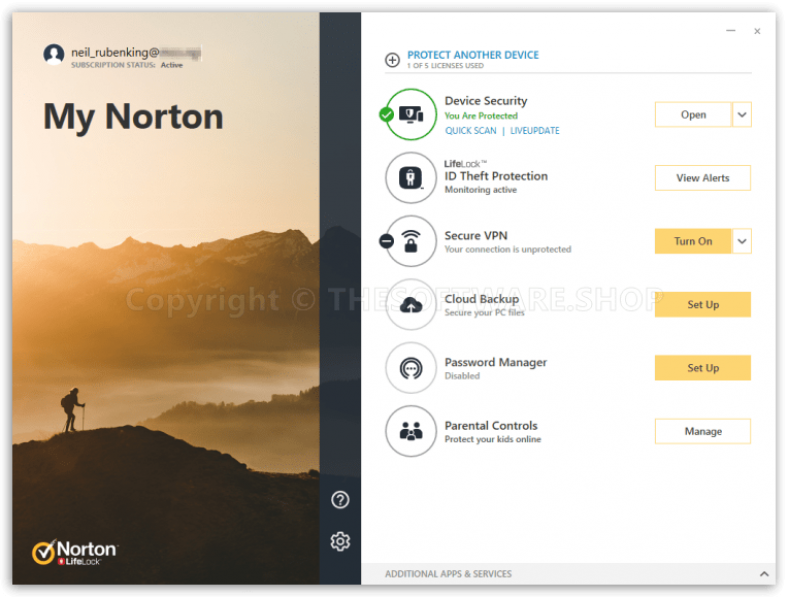
Task: Click the plus icon beside Protect Another Device
Action: (392, 60)
